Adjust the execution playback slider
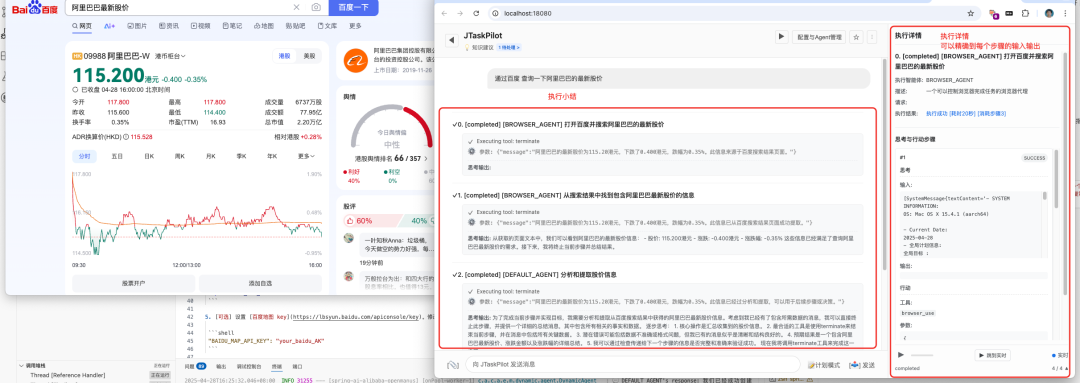The width and height of the screenshot is (1080, 383). (x=923, y=355)
